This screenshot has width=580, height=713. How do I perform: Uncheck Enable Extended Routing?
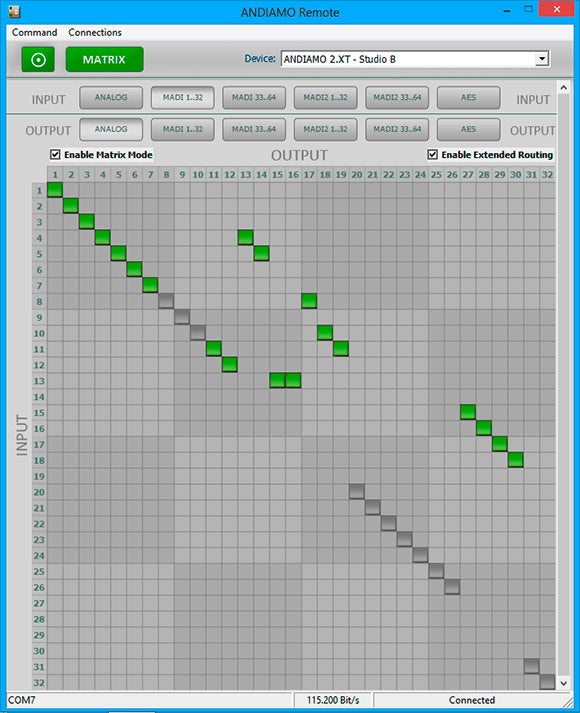point(433,155)
